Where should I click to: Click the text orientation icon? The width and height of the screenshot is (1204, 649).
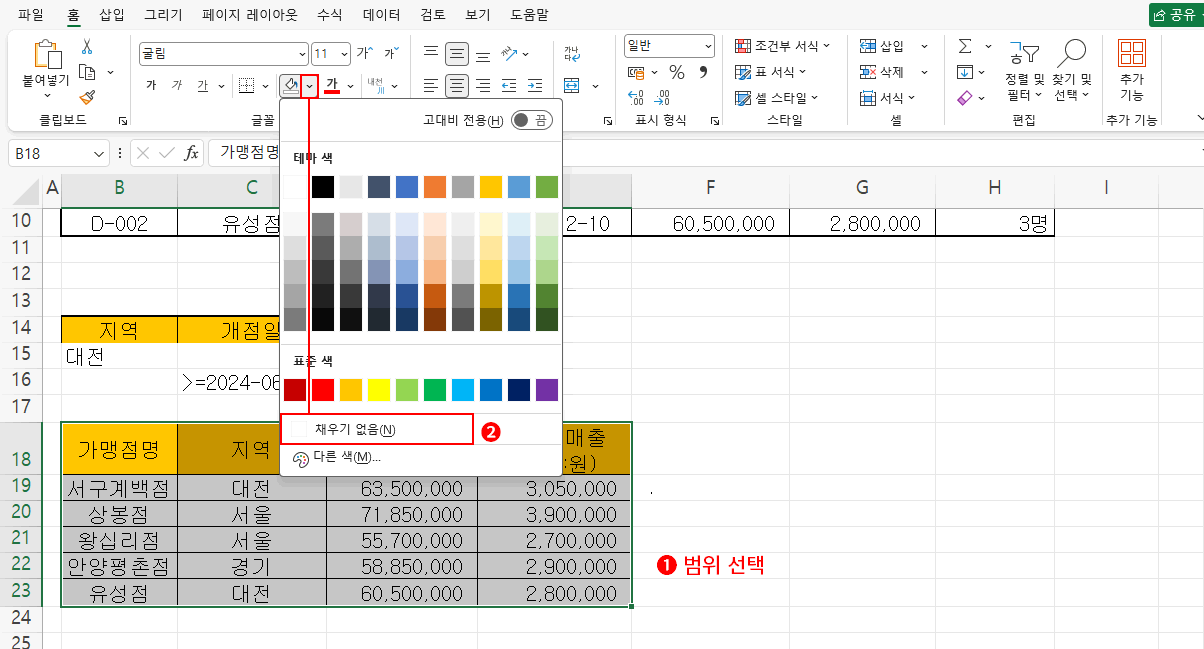pyautogui.click(x=510, y=53)
